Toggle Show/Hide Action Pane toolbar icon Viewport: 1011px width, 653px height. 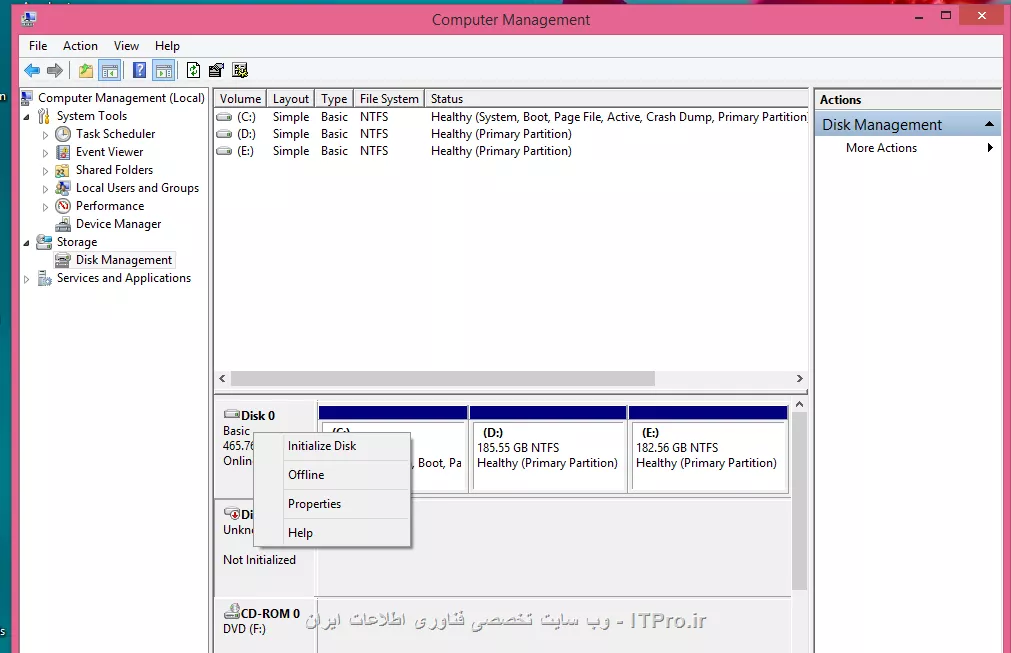(164, 70)
